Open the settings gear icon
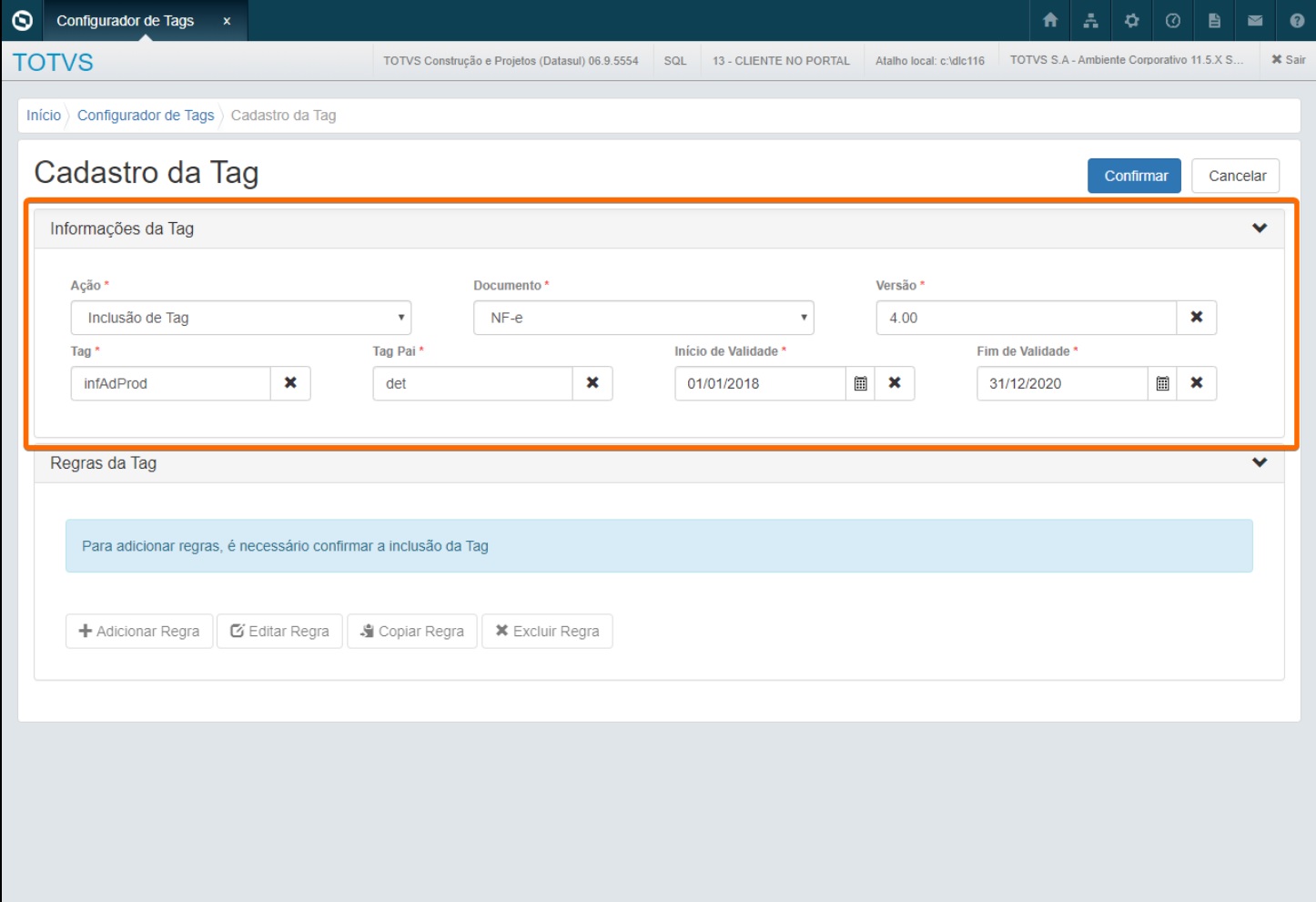 (x=1132, y=20)
